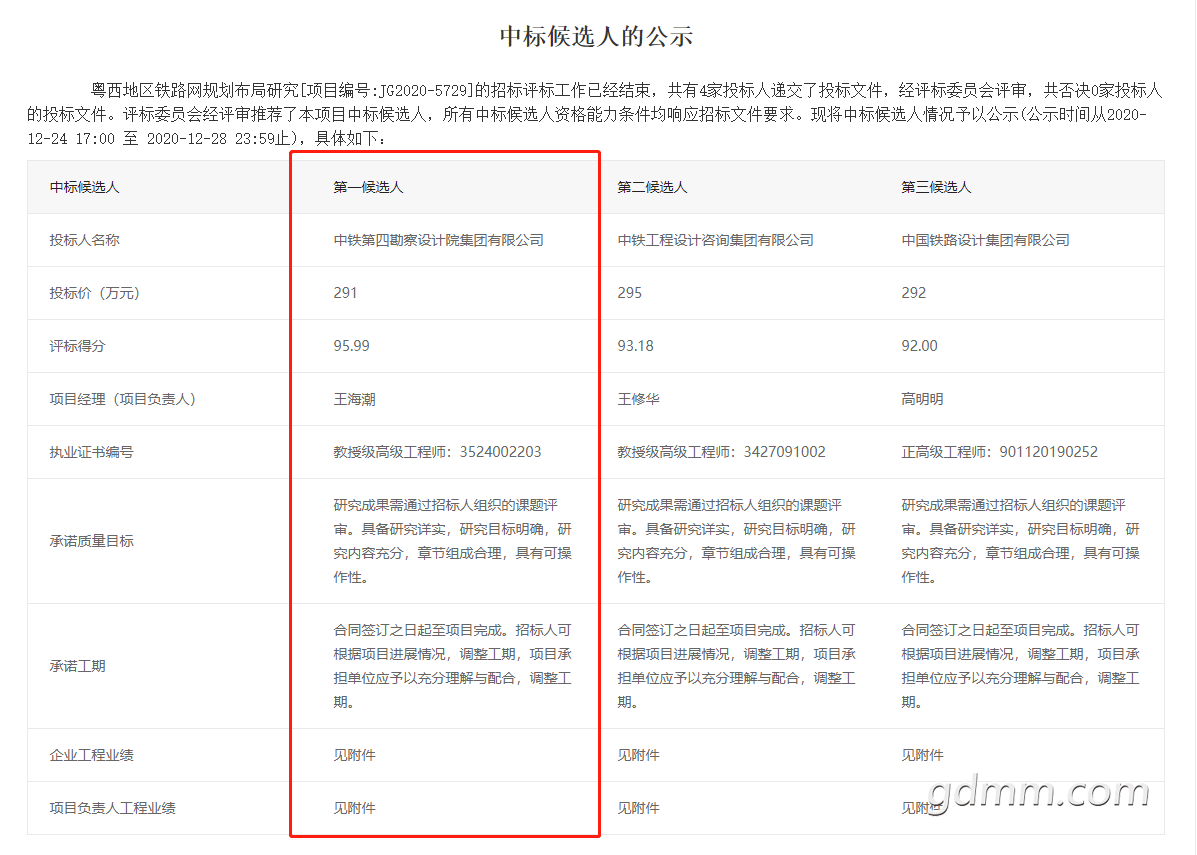1197x855 pixels.
Task: Click the page title 中标候选人的公示
Action: [x=596, y=36]
